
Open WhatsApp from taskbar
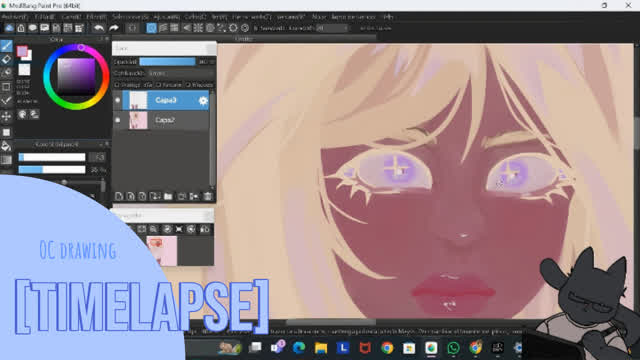point(453,348)
